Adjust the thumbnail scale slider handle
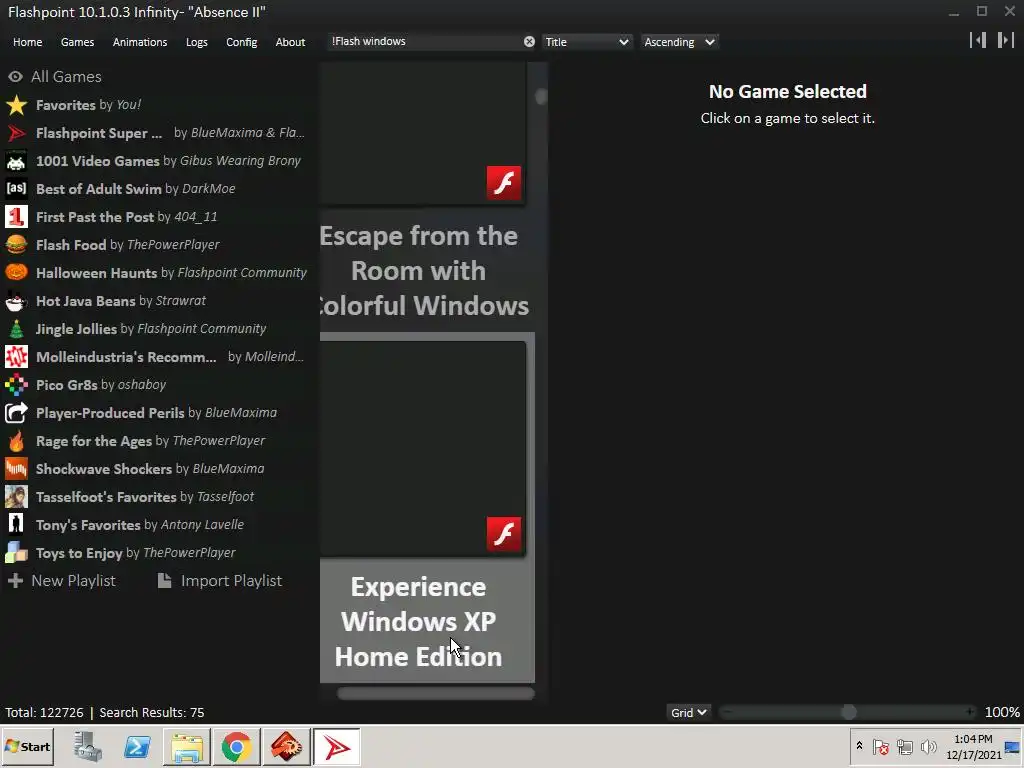The image size is (1024, 768). pyautogui.click(x=848, y=712)
